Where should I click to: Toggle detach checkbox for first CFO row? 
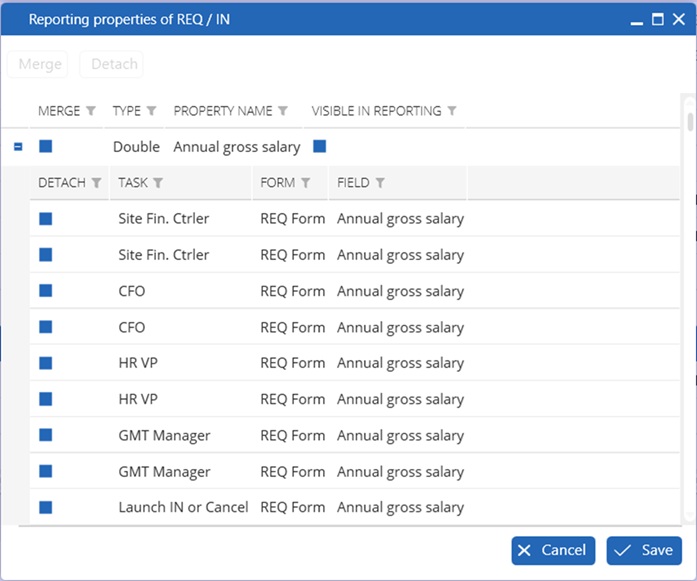coord(46,291)
